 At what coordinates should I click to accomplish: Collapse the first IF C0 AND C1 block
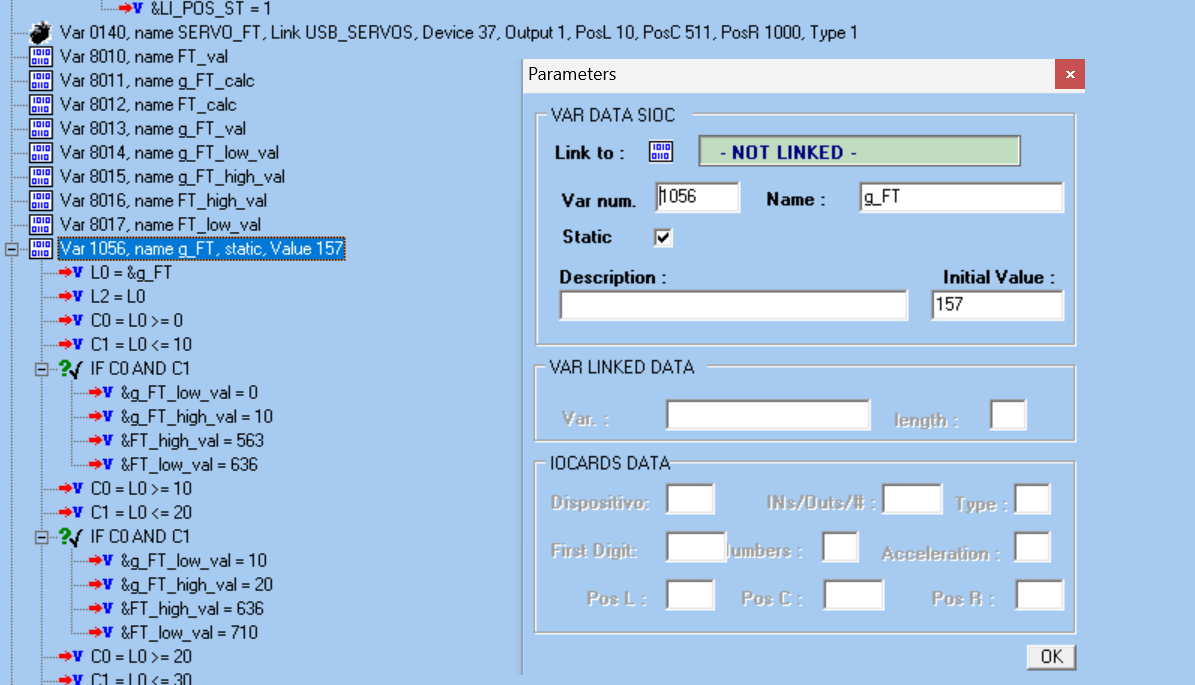tap(42, 369)
